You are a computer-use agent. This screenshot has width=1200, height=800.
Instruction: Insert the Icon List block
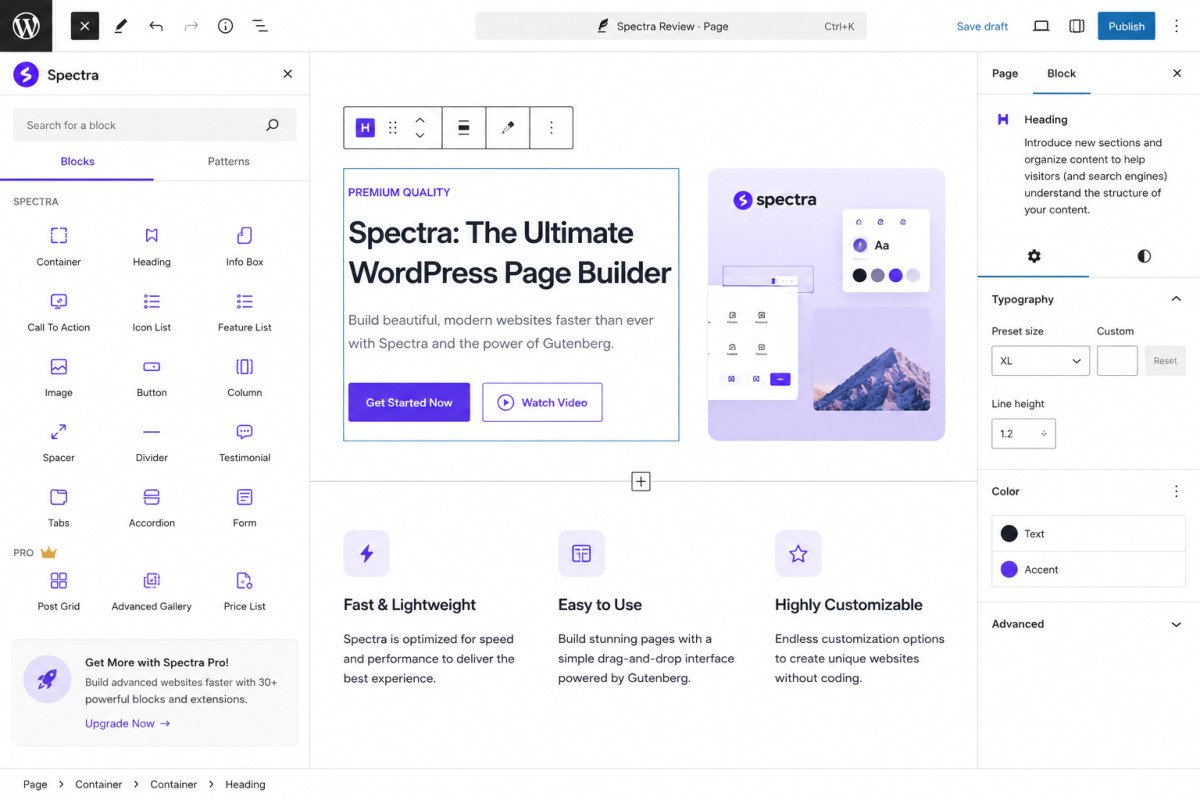(x=151, y=312)
